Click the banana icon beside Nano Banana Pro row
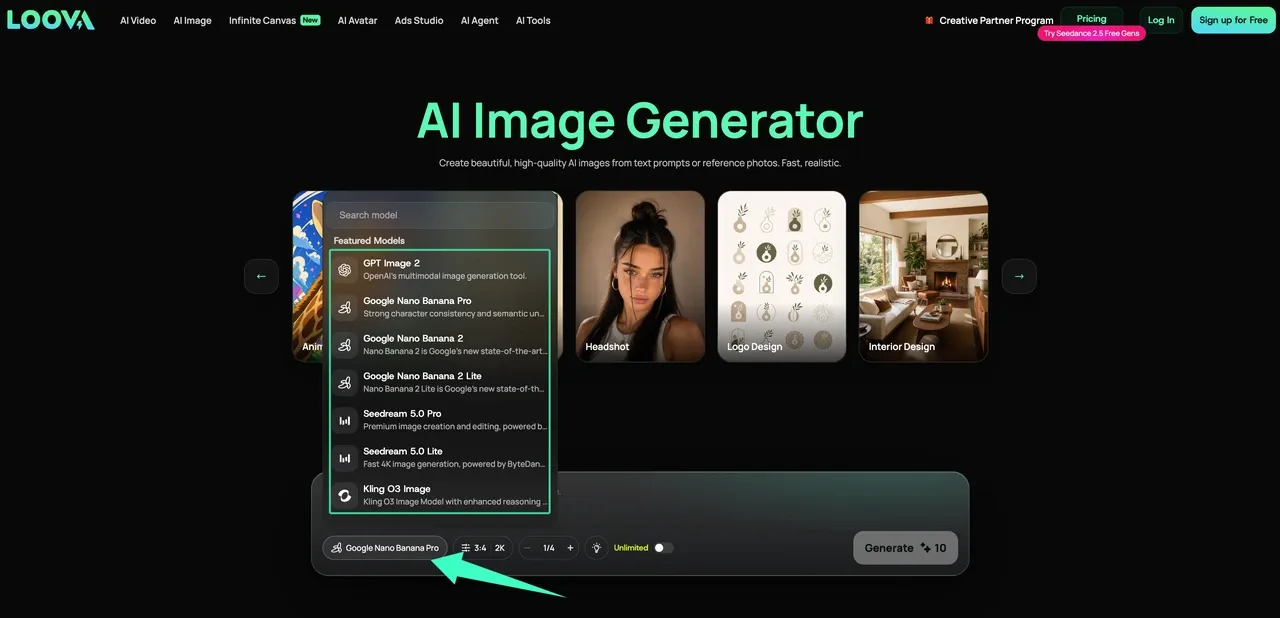Screen dimensions: 1280x618 coord(345,307)
